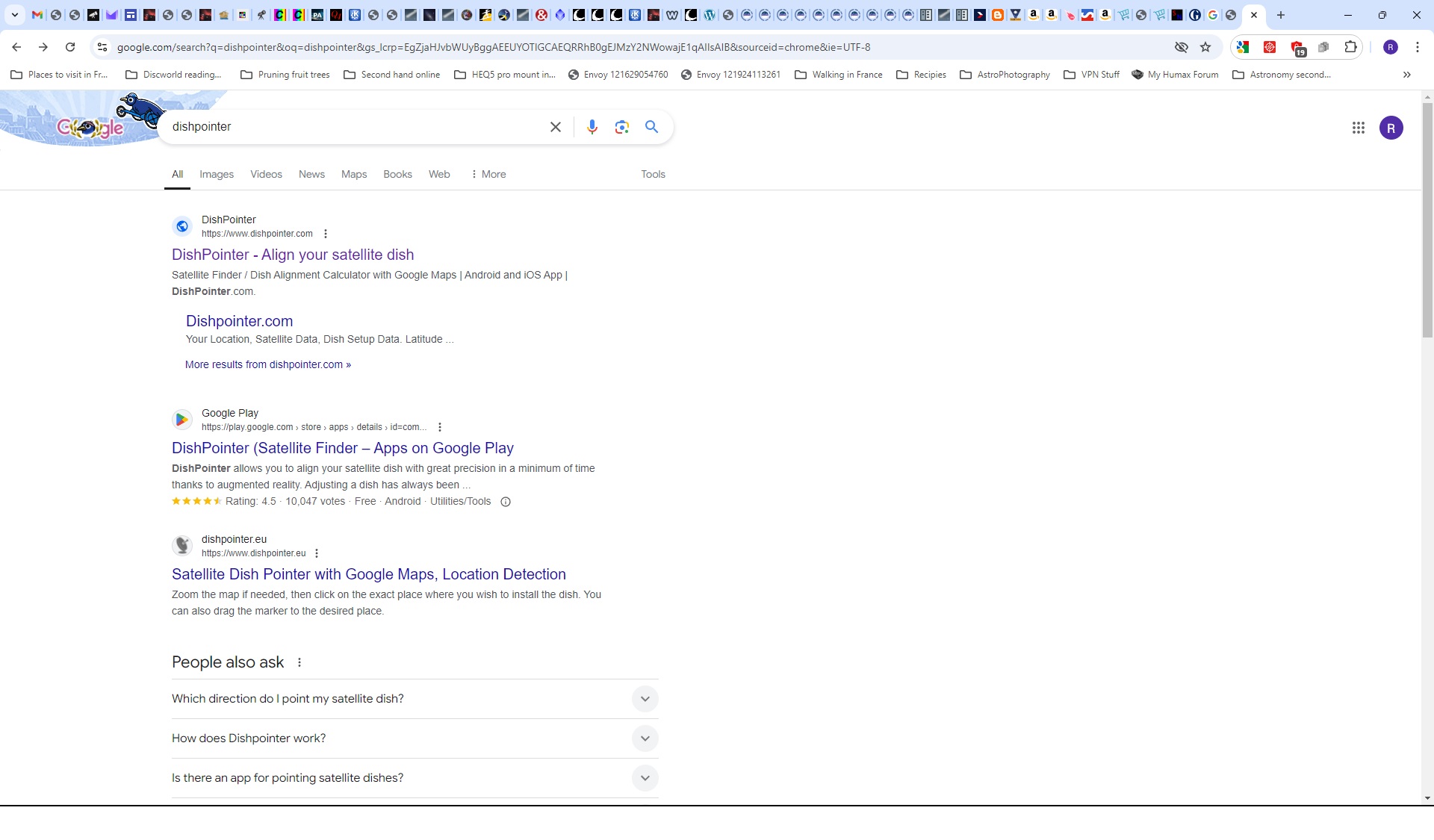The width and height of the screenshot is (1434, 840).
Task: Reload the current page
Action: (70, 47)
